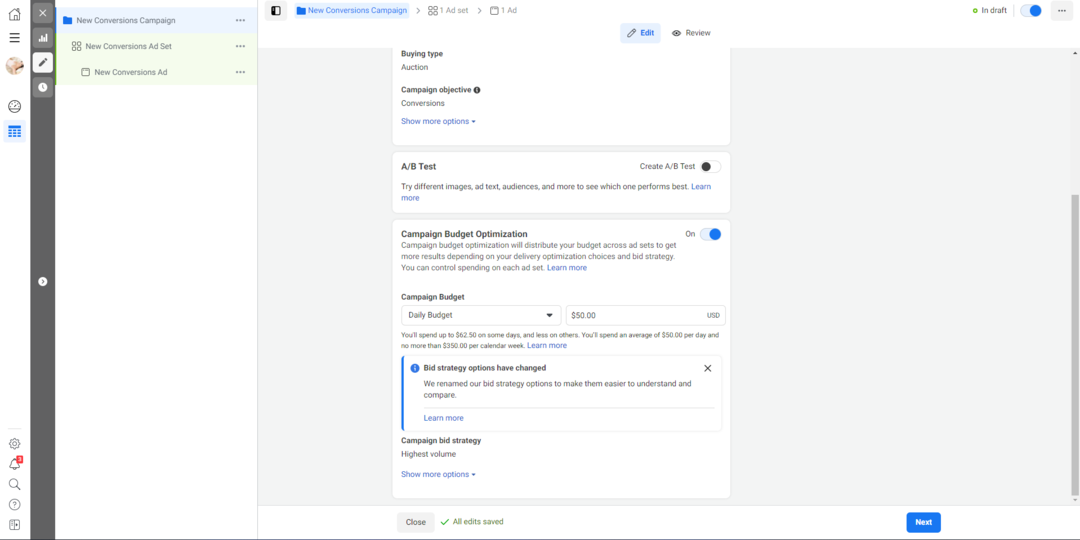Select New Conversions Ad Set in tree

point(128,46)
